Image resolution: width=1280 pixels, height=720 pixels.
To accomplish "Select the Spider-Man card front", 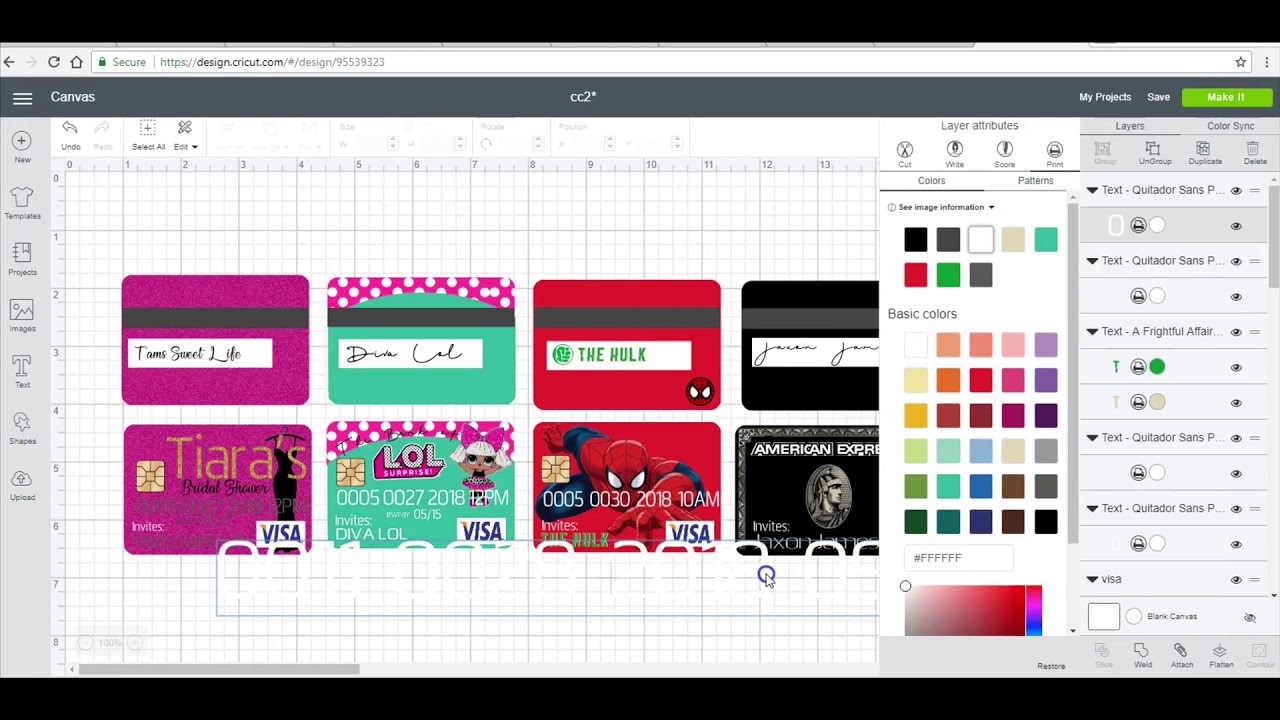I will (627, 487).
